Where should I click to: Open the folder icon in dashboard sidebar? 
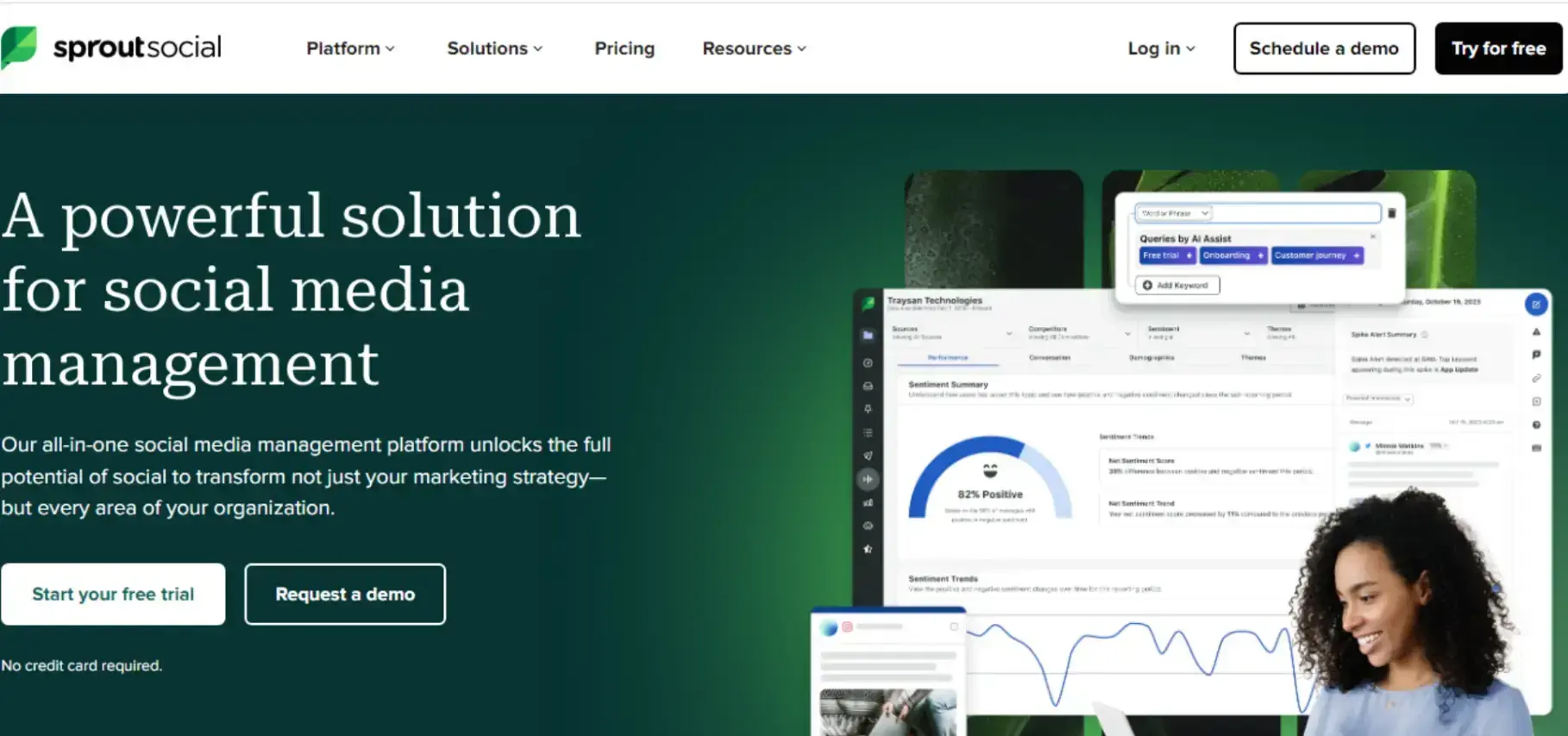868,335
